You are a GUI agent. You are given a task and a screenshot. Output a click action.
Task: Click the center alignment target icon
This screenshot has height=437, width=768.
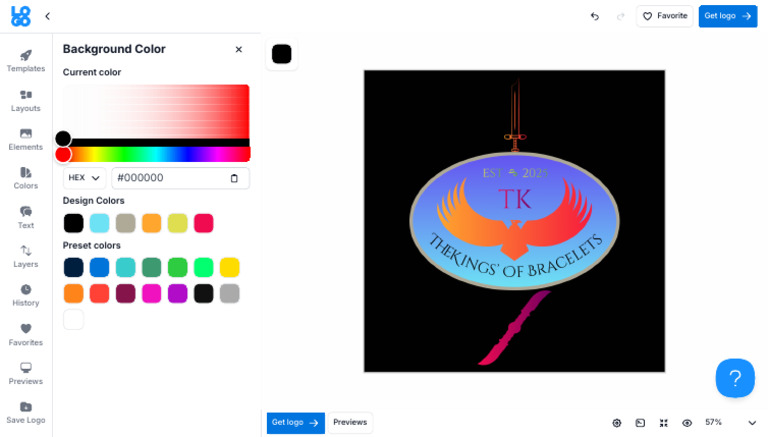click(617, 423)
